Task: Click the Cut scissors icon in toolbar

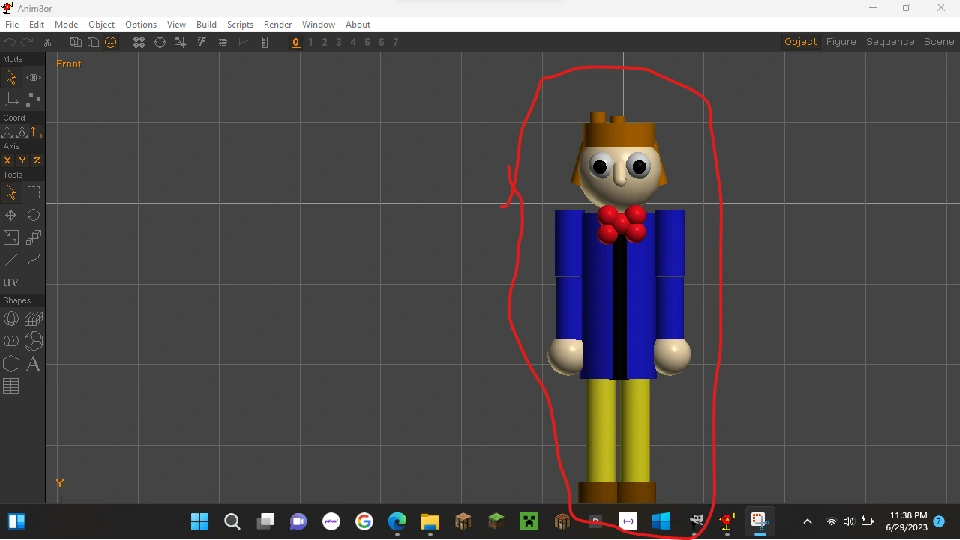Action: click(x=47, y=42)
